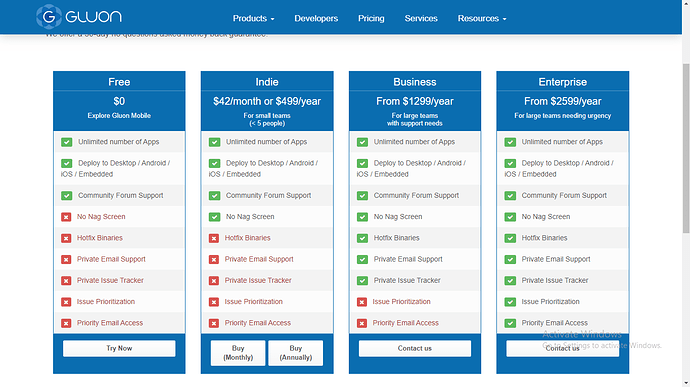
Task: Click Contact us under Enterprise plan
Action: point(562,348)
